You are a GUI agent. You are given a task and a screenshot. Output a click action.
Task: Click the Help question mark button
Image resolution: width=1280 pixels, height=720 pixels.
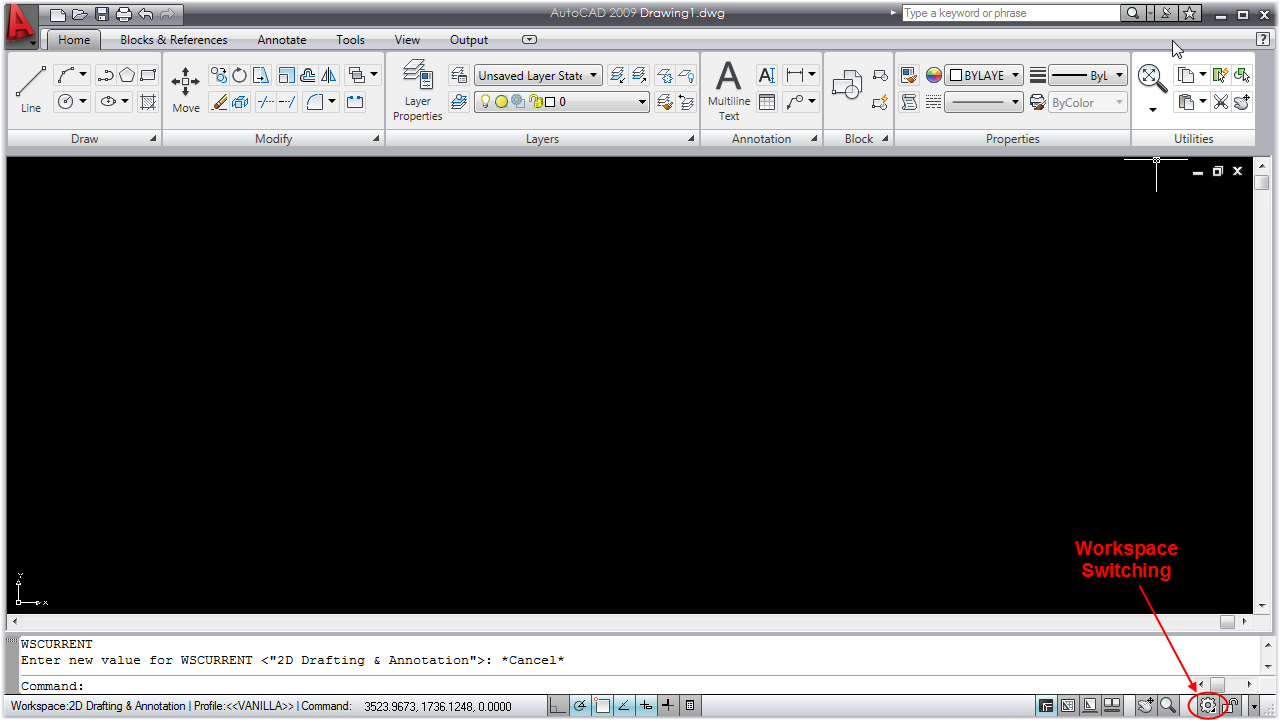click(1262, 38)
